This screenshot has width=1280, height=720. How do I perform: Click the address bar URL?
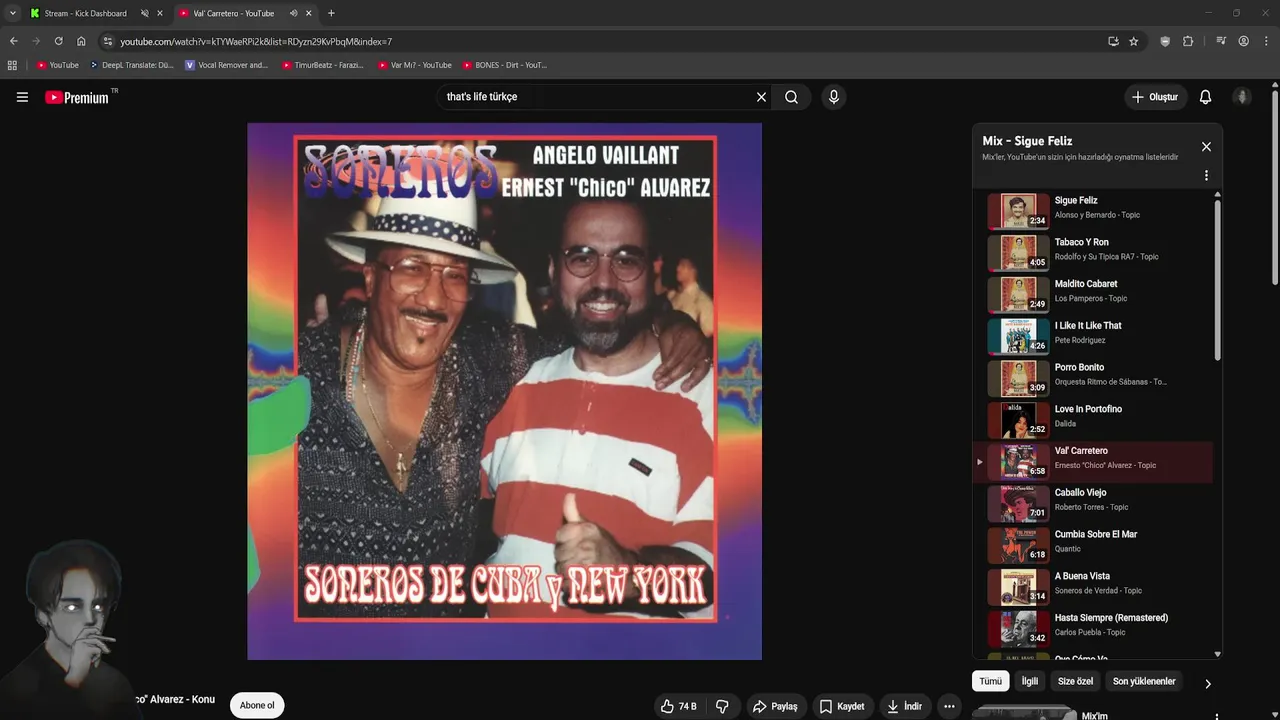pyautogui.click(x=256, y=42)
